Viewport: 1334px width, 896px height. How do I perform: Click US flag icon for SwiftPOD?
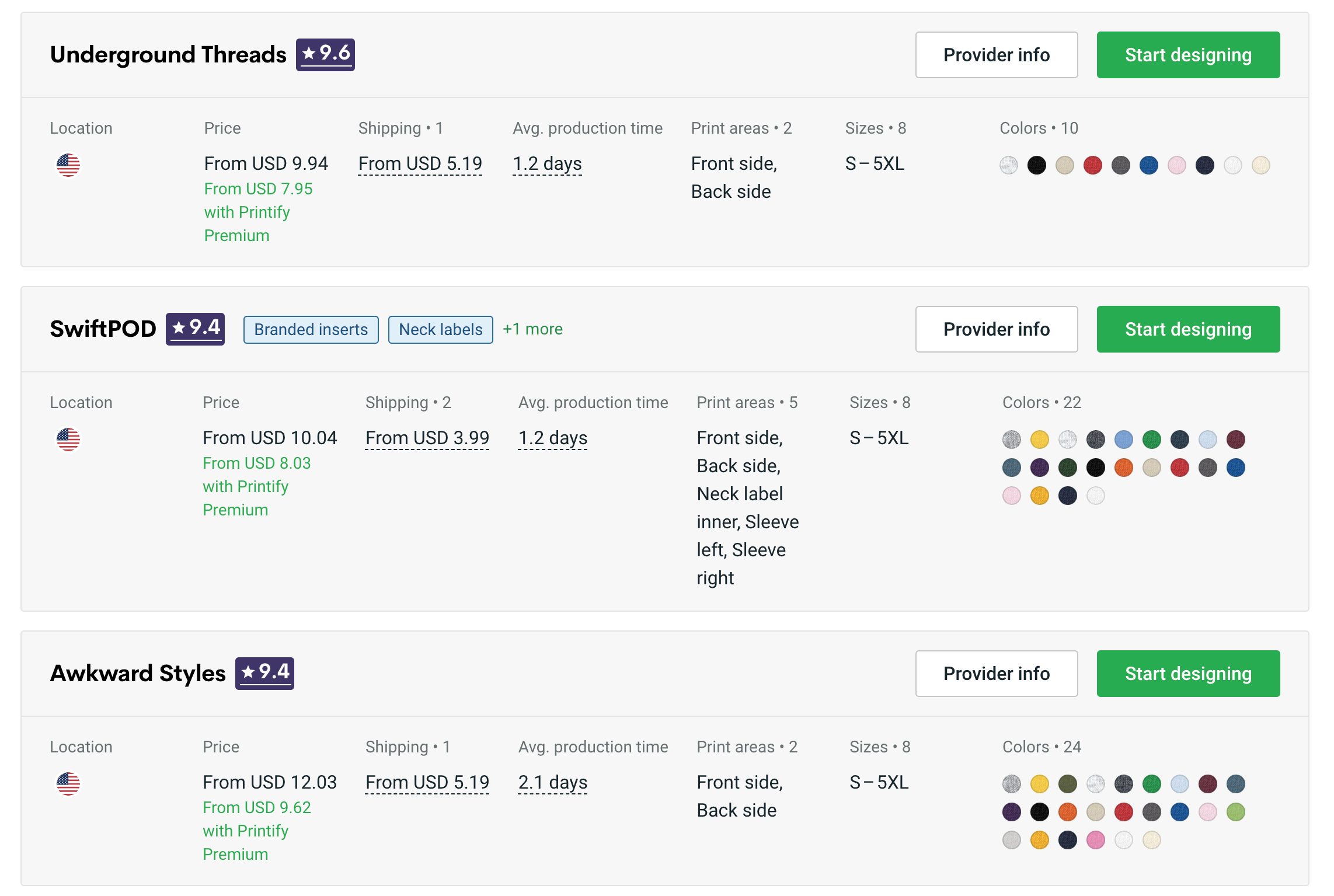pos(68,439)
